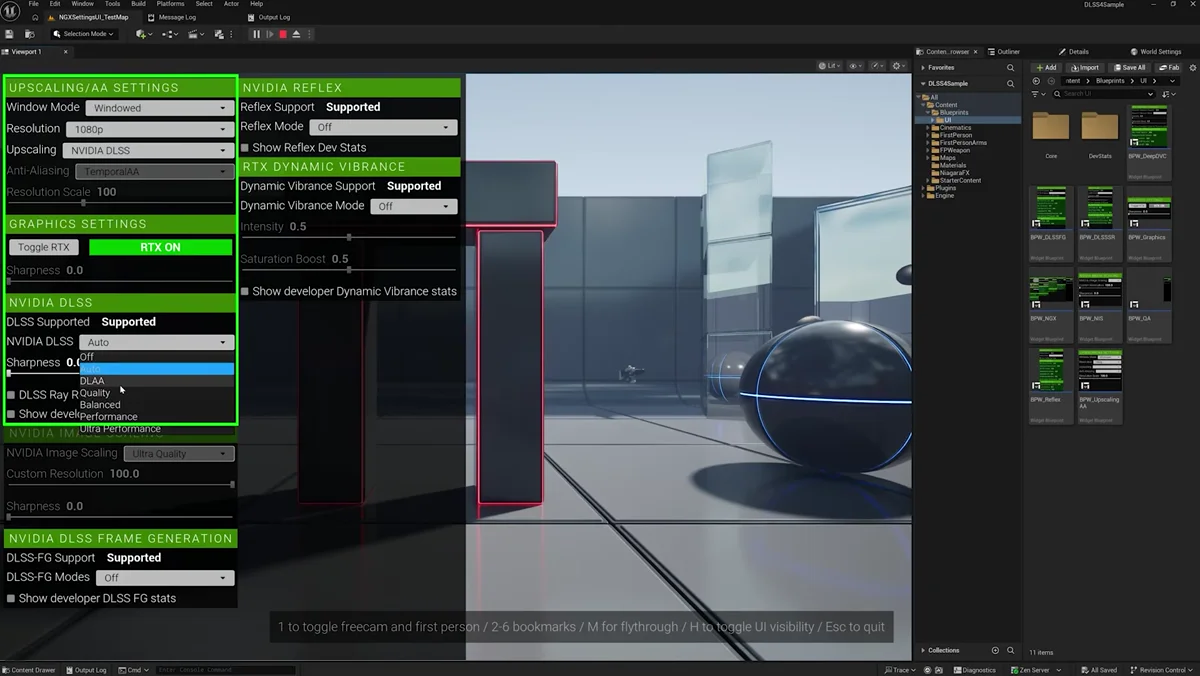Click the Add collection plus icon
Image resolution: width=1200 pixels, height=676 pixels.
pos(995,650)
